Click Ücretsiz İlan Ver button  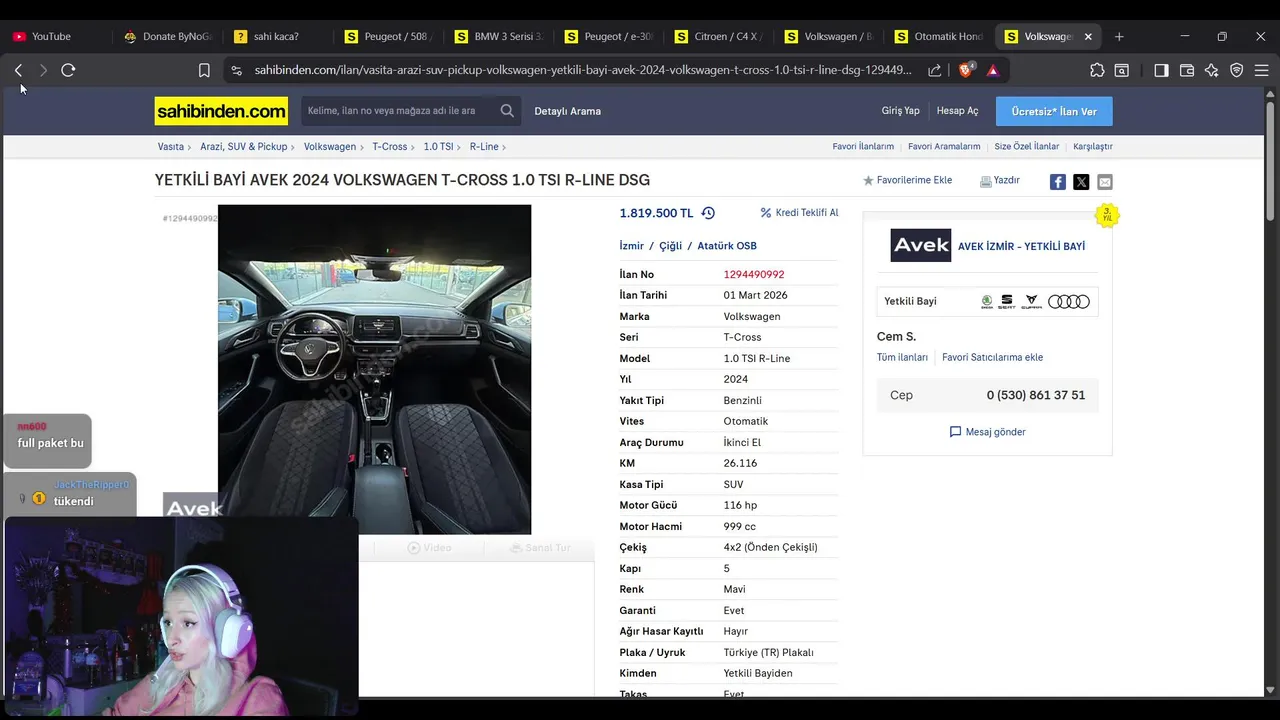point(1054,111)
